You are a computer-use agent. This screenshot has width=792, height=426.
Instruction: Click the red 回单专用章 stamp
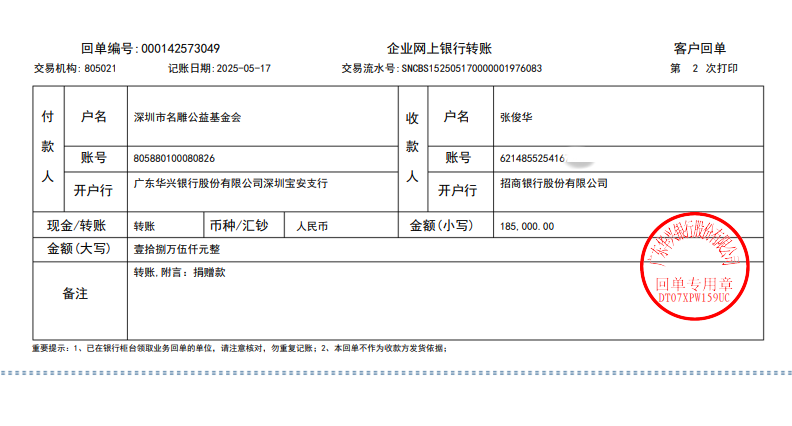(x=695, y=266)
